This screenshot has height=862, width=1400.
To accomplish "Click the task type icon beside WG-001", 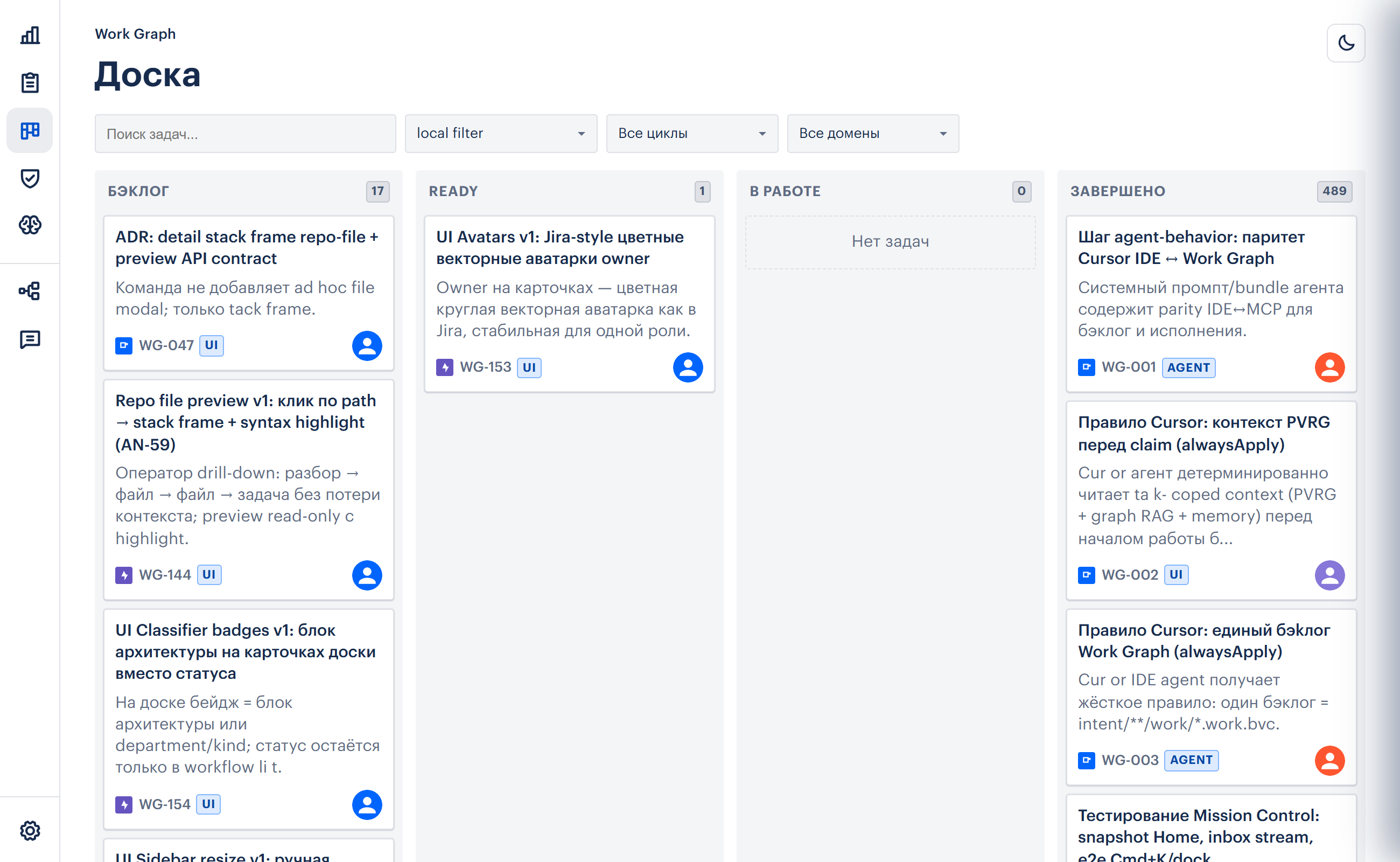I will [1086, 367].
